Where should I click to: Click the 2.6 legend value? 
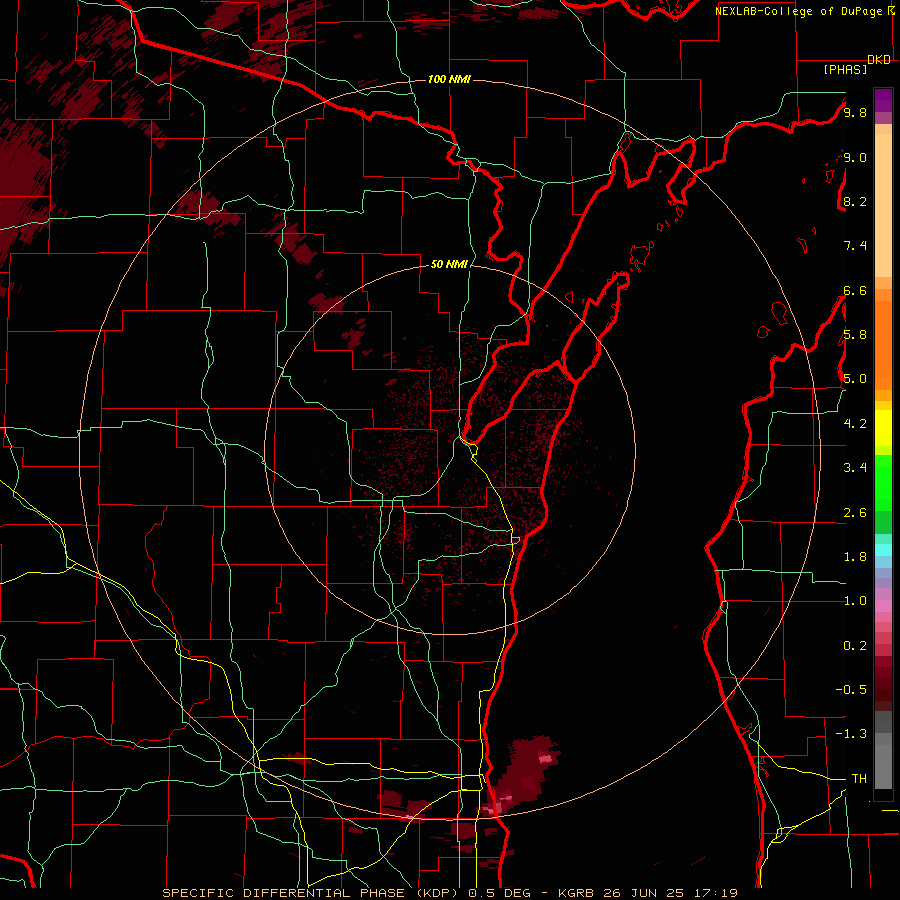(x=855, y=512)
